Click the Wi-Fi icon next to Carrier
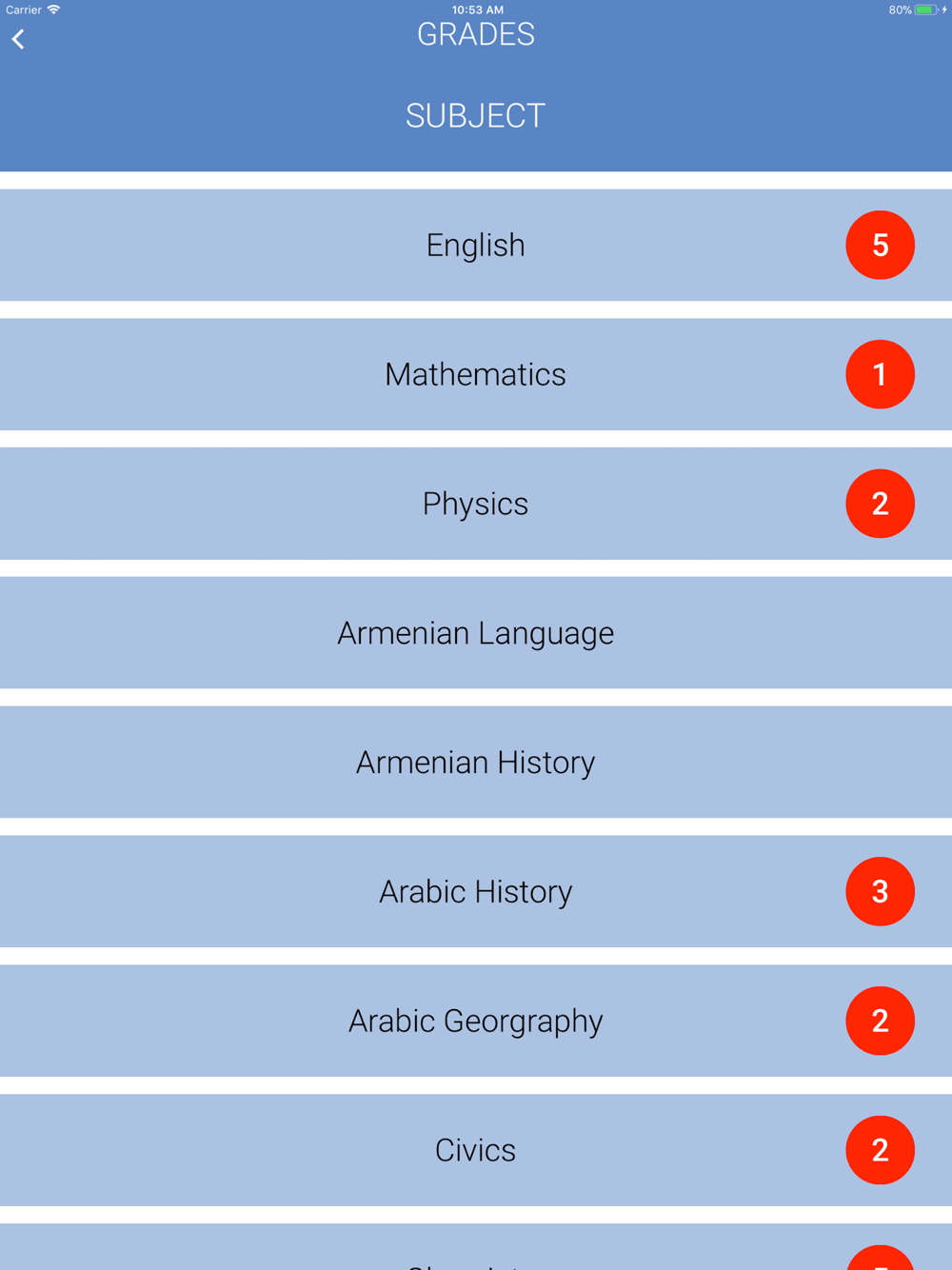 coord(54,10)
